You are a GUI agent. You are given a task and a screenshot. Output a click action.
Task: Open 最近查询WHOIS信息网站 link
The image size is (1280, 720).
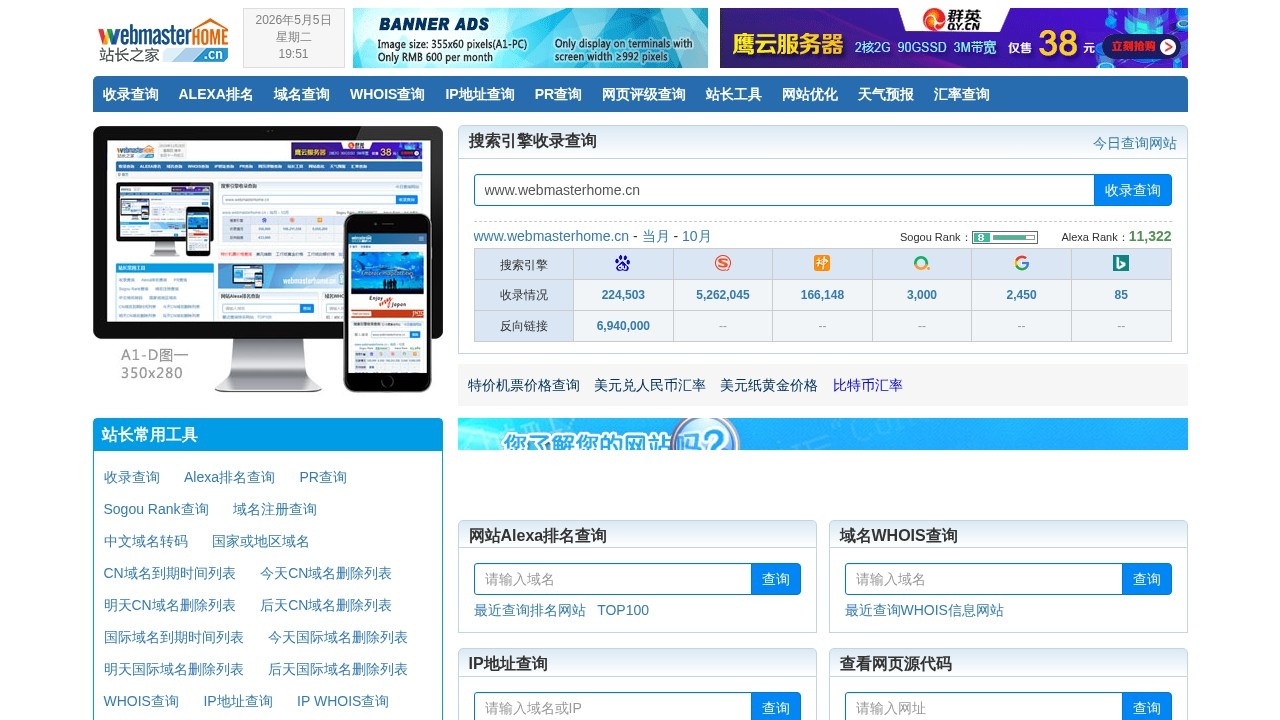tap(924, 610)
